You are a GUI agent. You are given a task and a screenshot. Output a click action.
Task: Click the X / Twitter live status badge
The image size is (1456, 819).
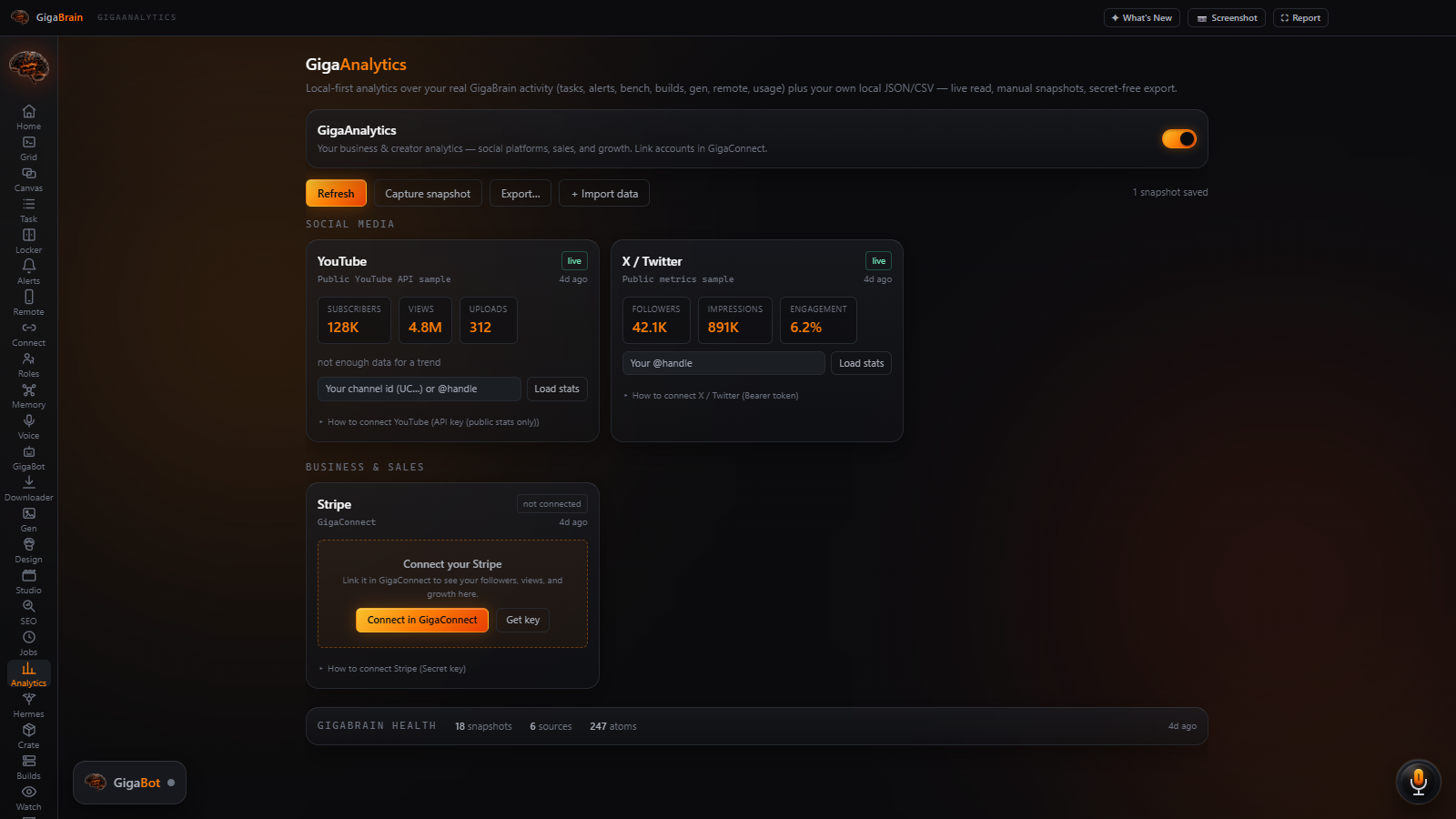tap(878, 261)
